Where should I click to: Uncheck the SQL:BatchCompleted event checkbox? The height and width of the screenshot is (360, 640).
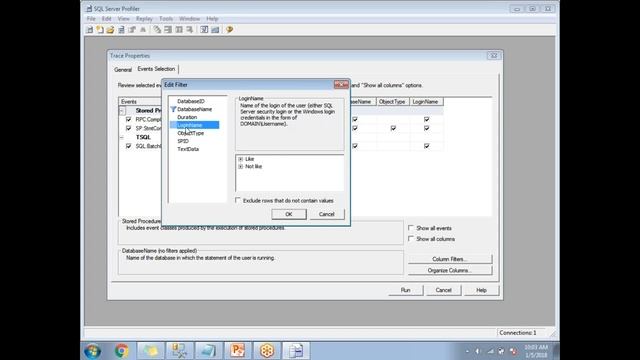pos(129,146)
